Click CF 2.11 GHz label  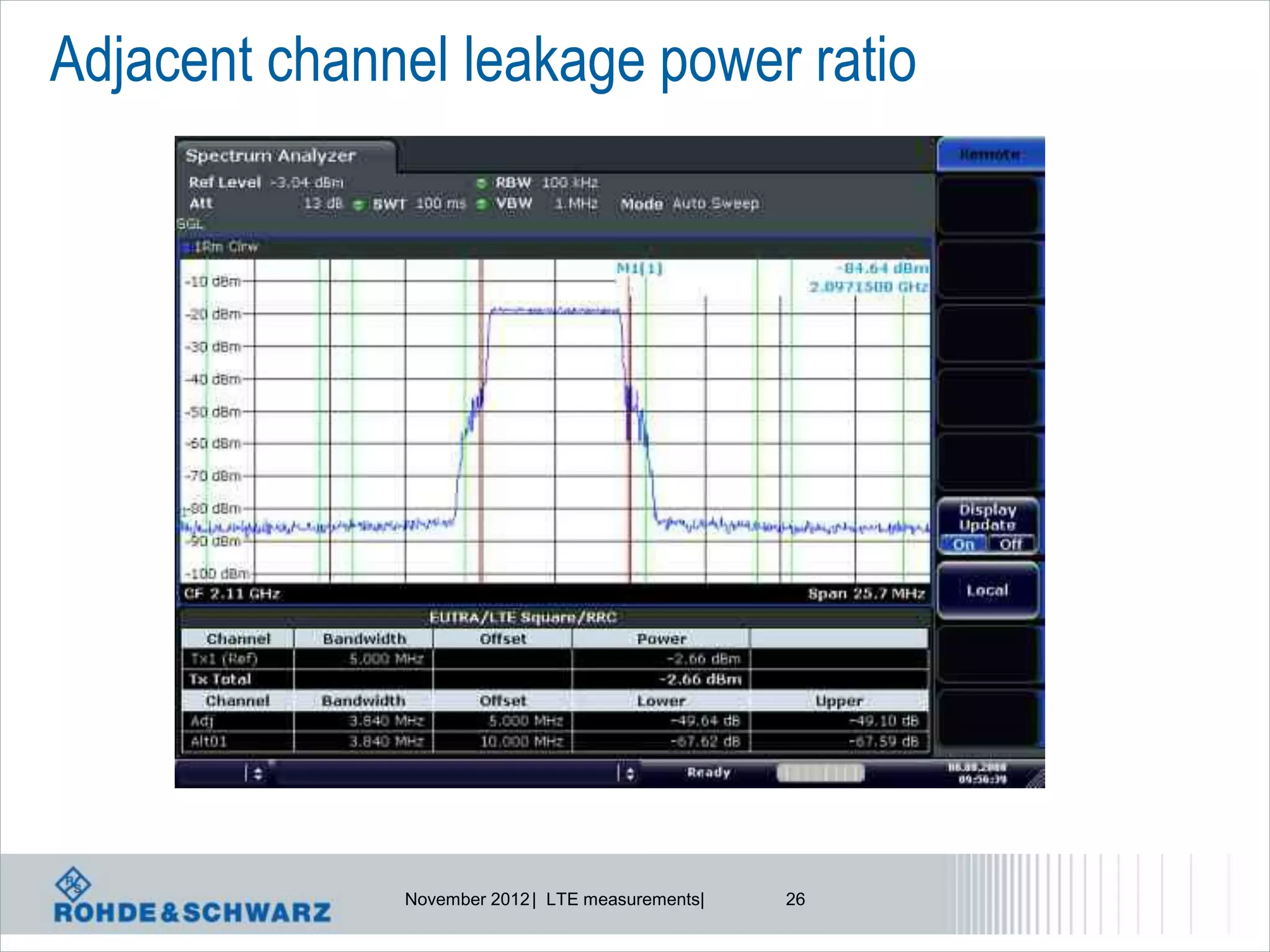click(x=232, y=593)
